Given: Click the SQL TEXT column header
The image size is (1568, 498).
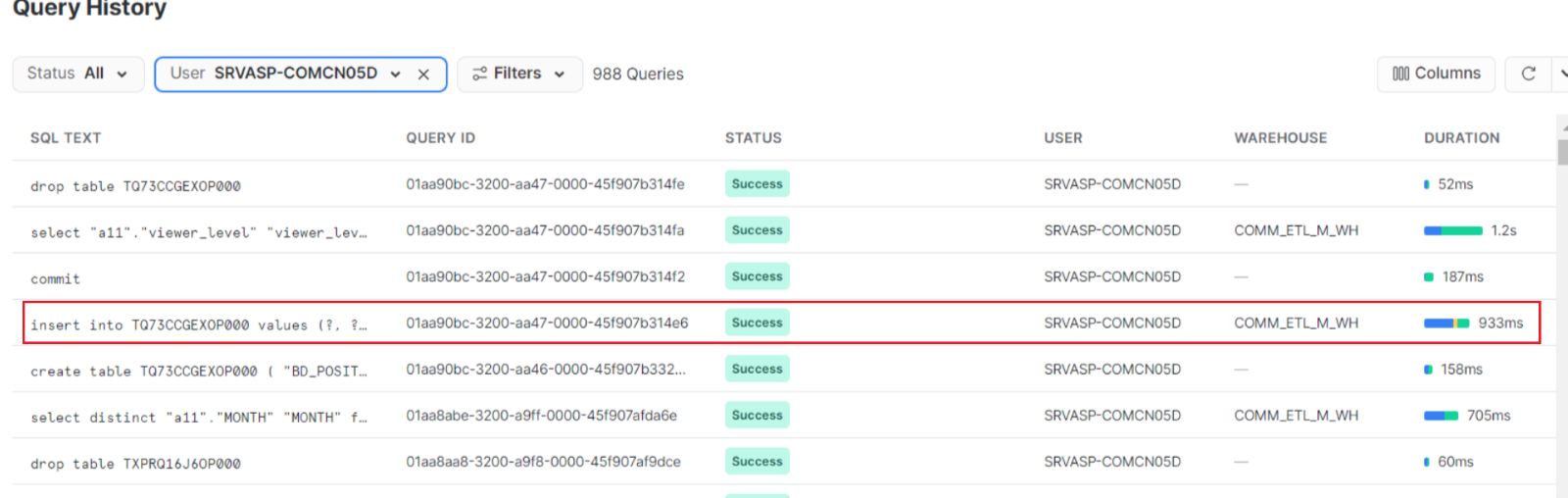Looking at the screenshot, I should (66, 138).
